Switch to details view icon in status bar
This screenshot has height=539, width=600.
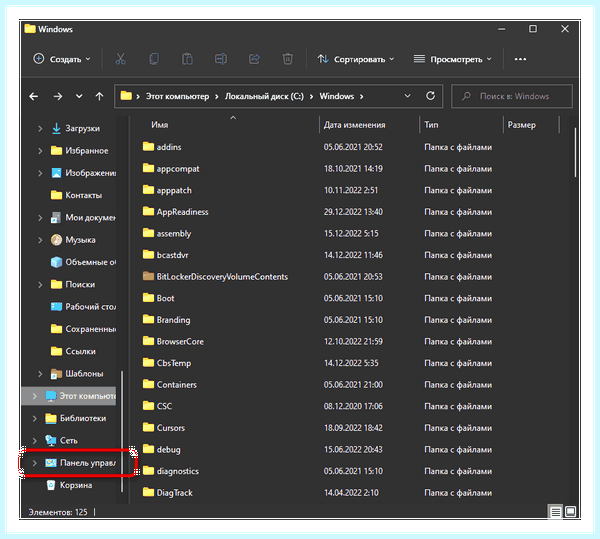556,511
